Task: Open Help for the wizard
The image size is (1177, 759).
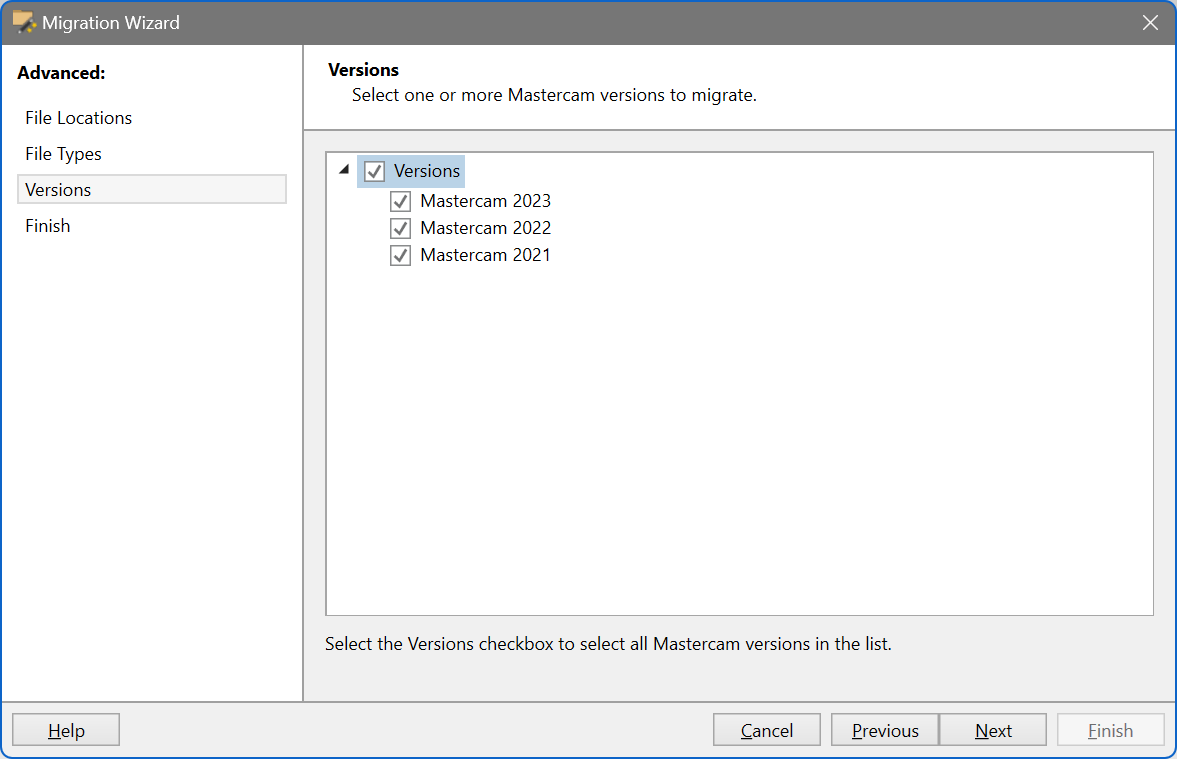Action: 66,730
